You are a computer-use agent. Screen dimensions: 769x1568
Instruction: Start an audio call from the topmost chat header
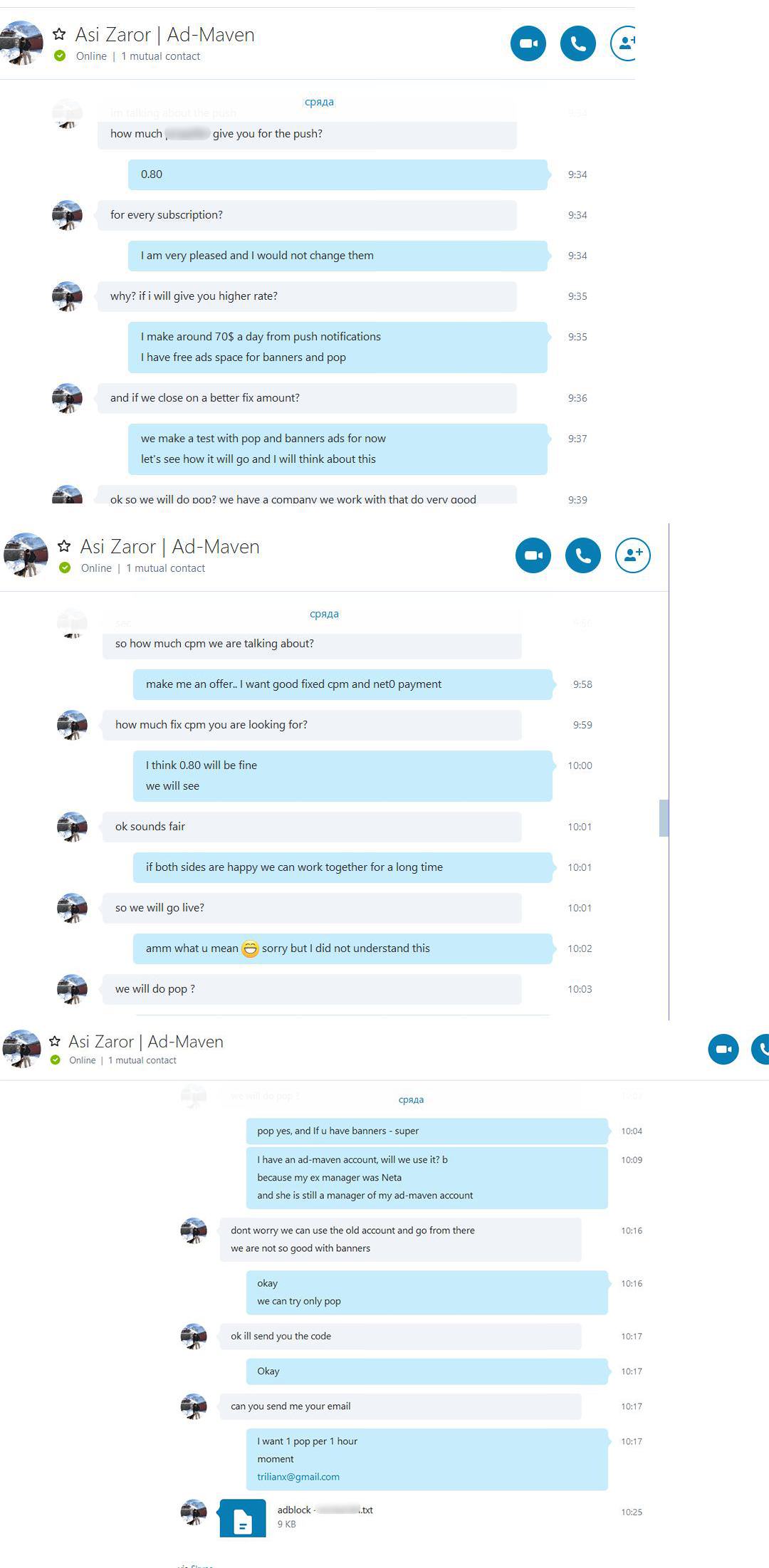[x=578, y=43]
